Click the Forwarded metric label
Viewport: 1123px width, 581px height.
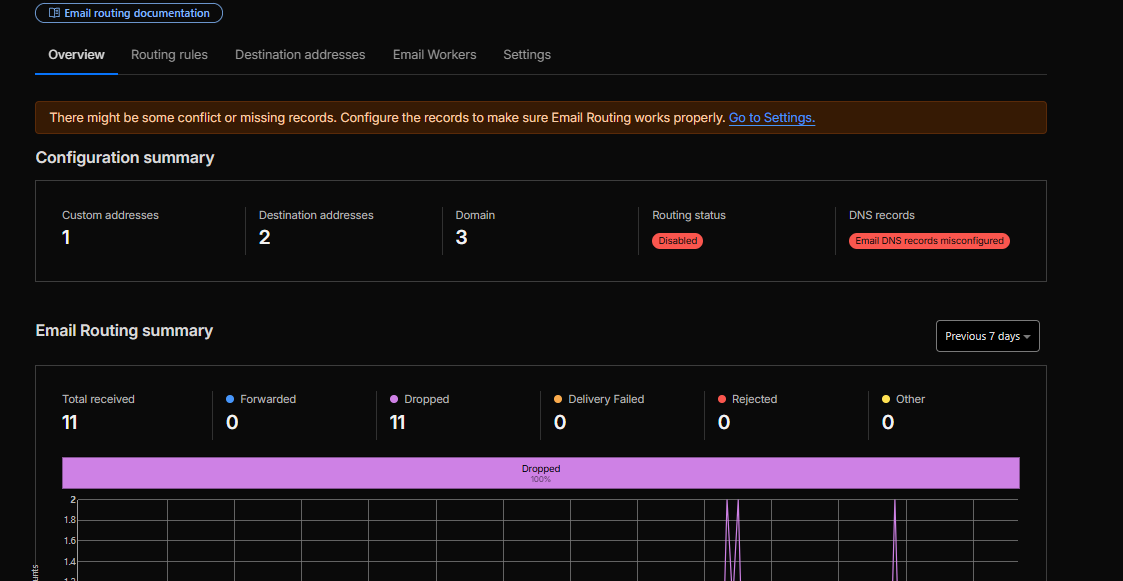click(268, 399)
